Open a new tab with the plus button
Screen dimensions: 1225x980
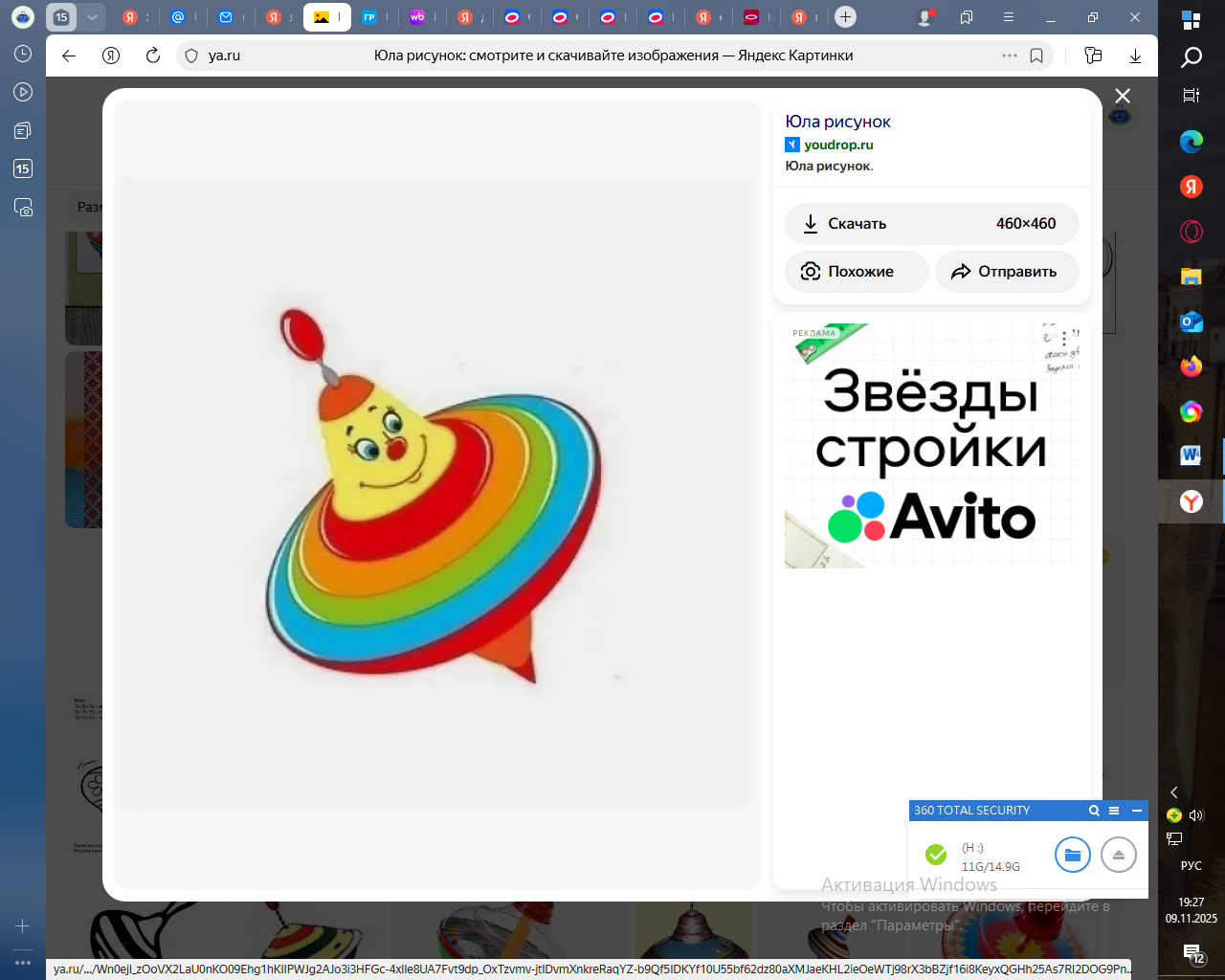(845, 17)
